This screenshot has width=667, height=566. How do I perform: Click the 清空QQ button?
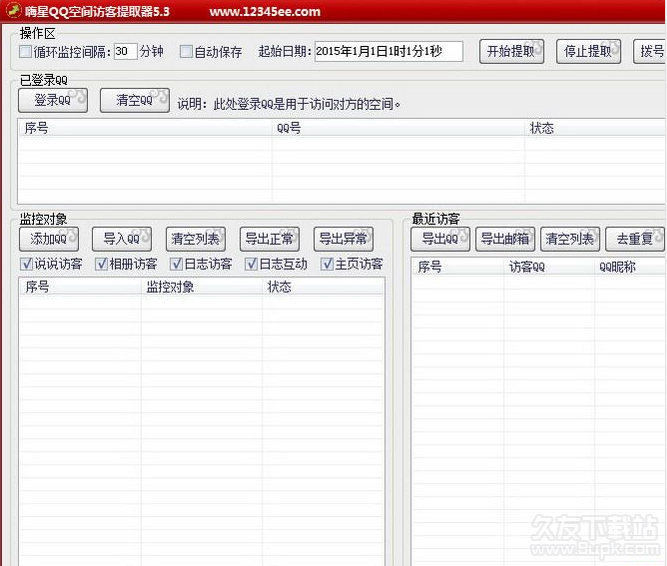click(x=134, y=100)
